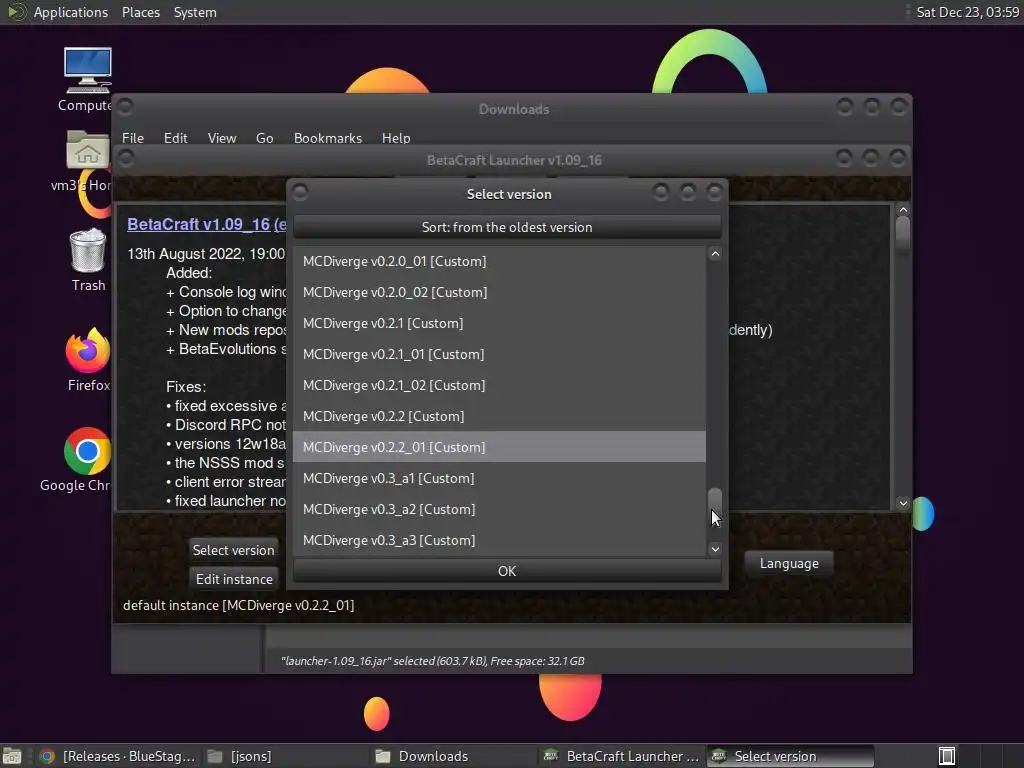Click changelog scrollbar up arrow in launcher
Viewport: 1024px width, 768px height.
coord(903,210)
